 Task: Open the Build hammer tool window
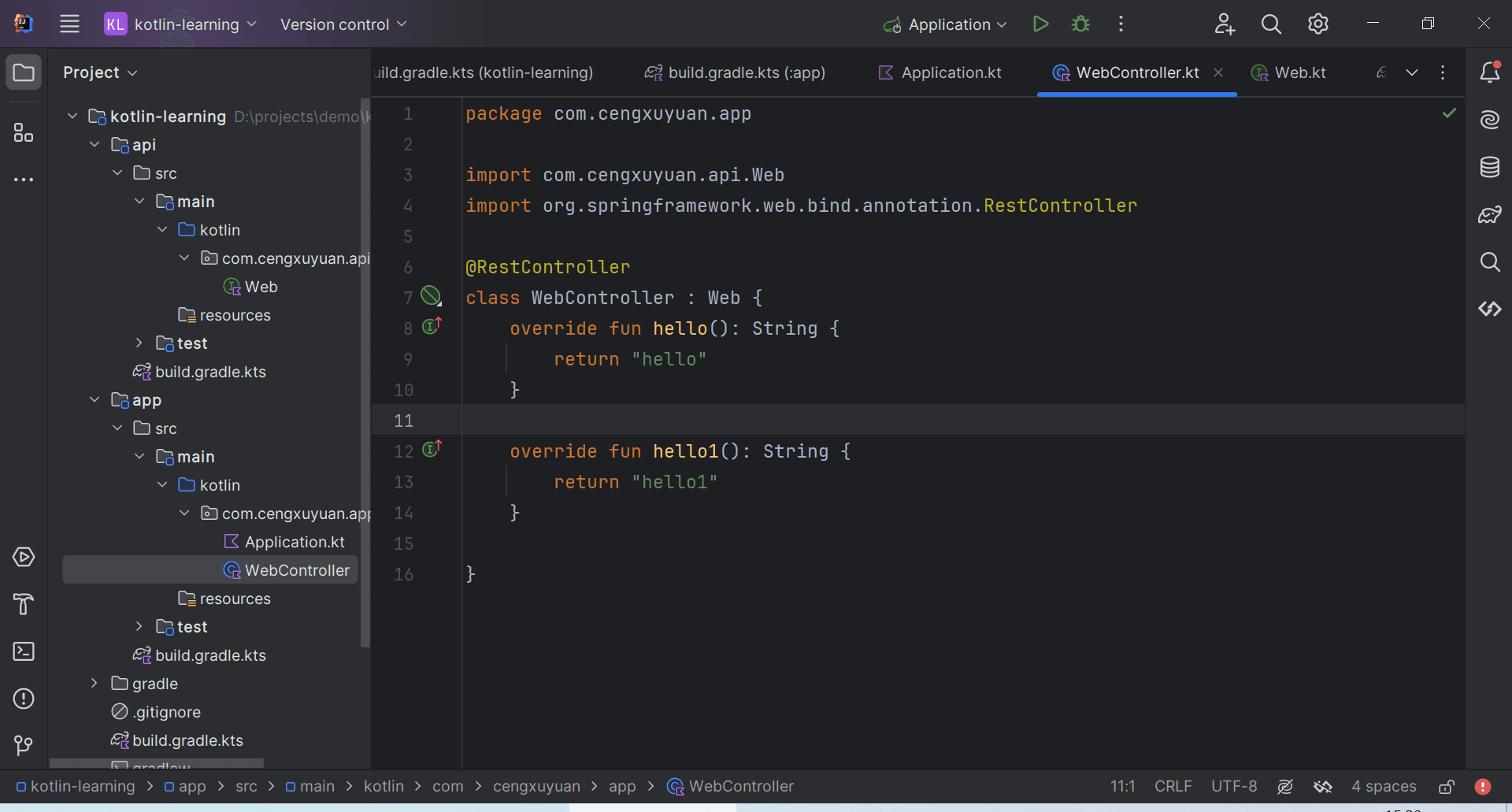point(24,604)
